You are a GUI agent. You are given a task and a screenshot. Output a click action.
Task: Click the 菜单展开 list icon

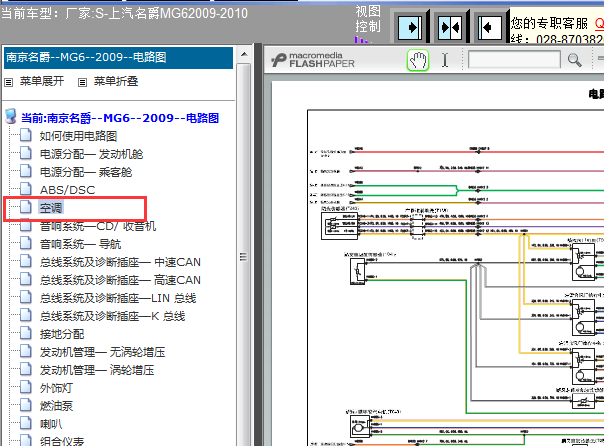(x=8, y=82)
